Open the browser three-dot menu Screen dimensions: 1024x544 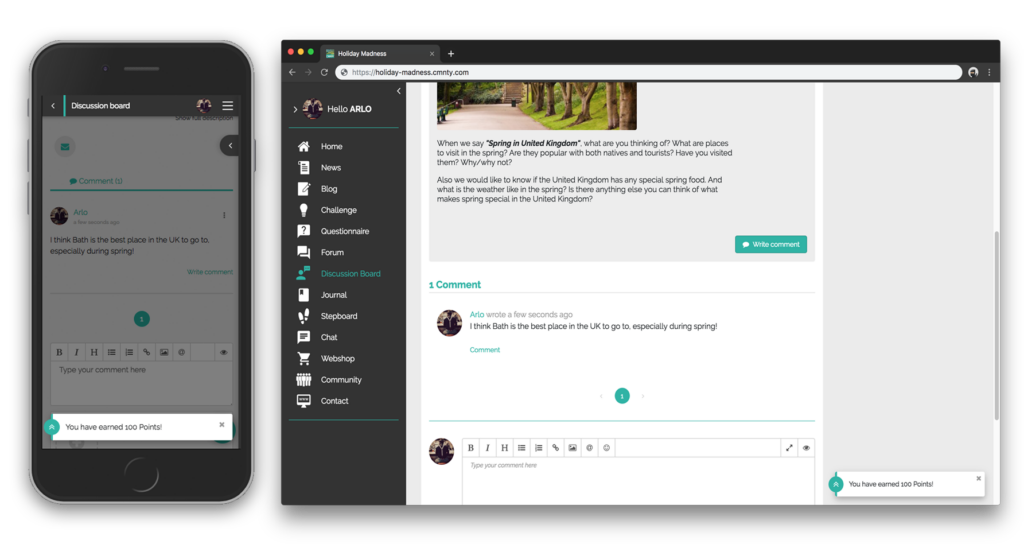pos(989,72)
